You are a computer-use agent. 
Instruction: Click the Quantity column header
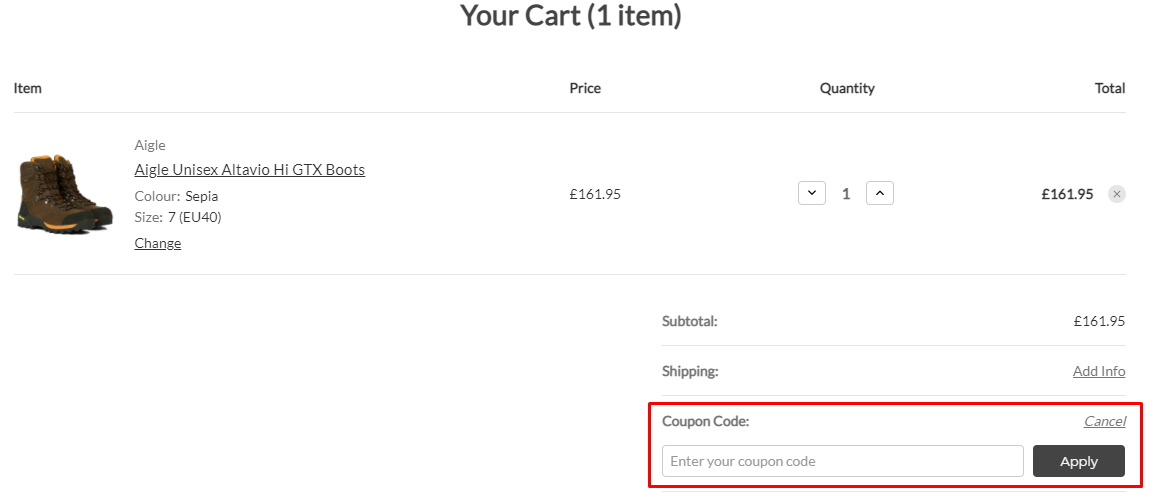click(847, 88)
